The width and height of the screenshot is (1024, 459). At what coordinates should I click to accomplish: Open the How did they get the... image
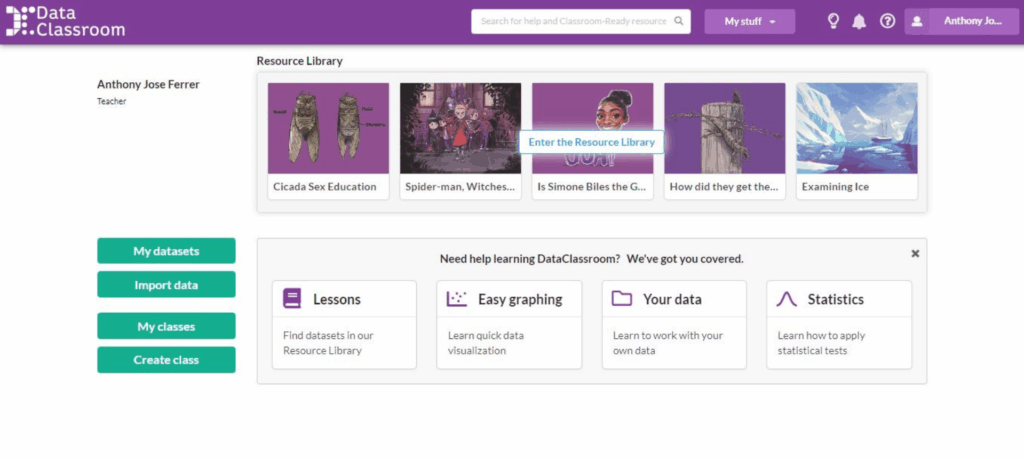(725, 128)
